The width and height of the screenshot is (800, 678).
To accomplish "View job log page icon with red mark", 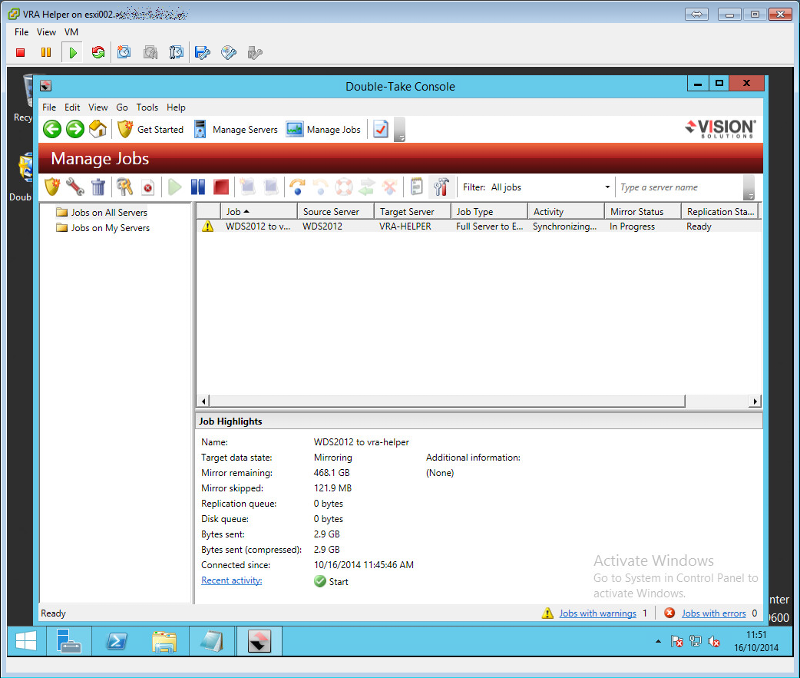I will pos(147,187).
